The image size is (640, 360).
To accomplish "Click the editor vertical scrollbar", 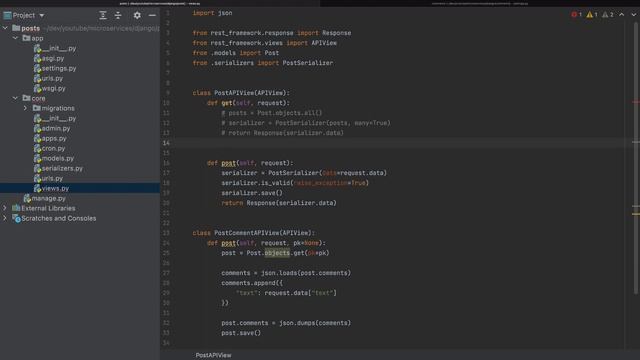I will 636,157.
